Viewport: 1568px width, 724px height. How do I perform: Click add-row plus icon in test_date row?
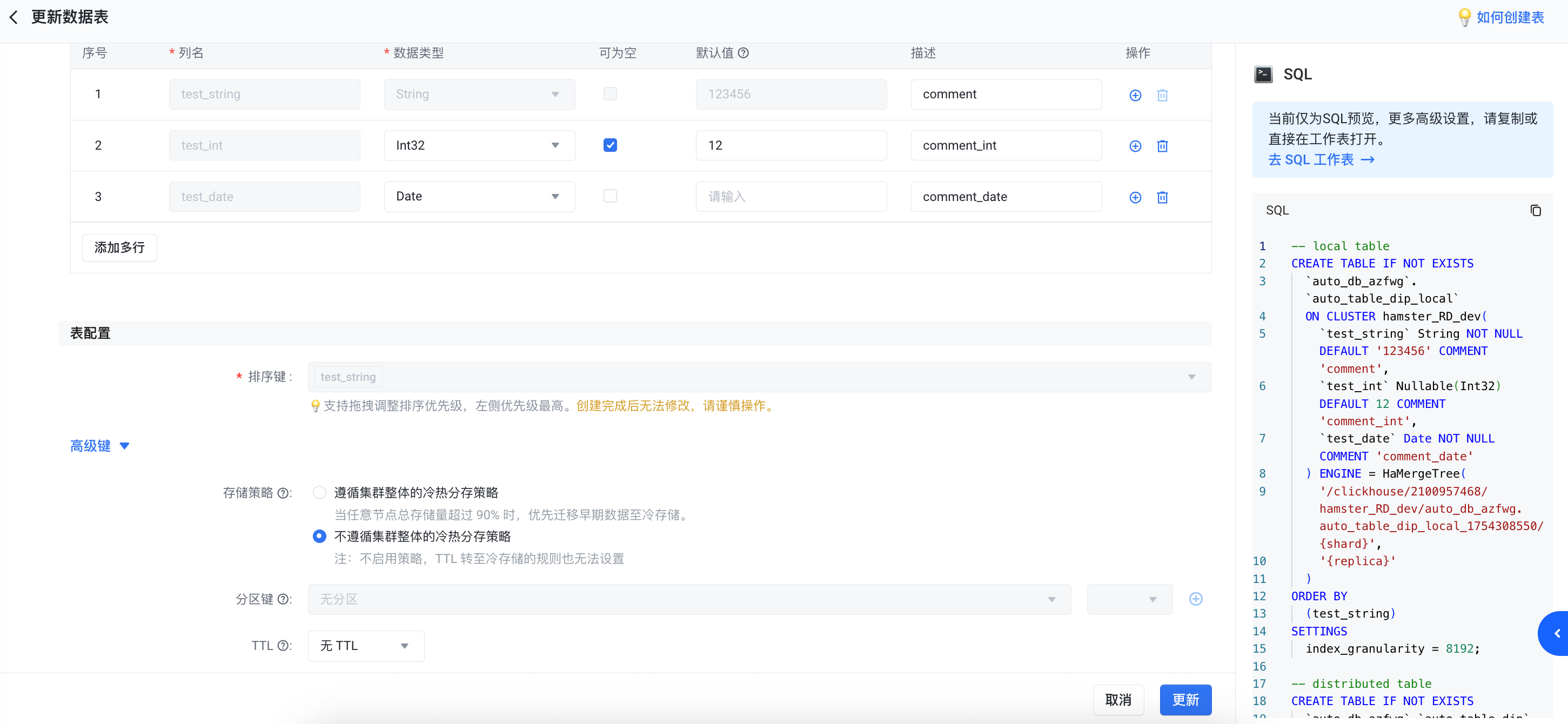(x=1135, y=197)
